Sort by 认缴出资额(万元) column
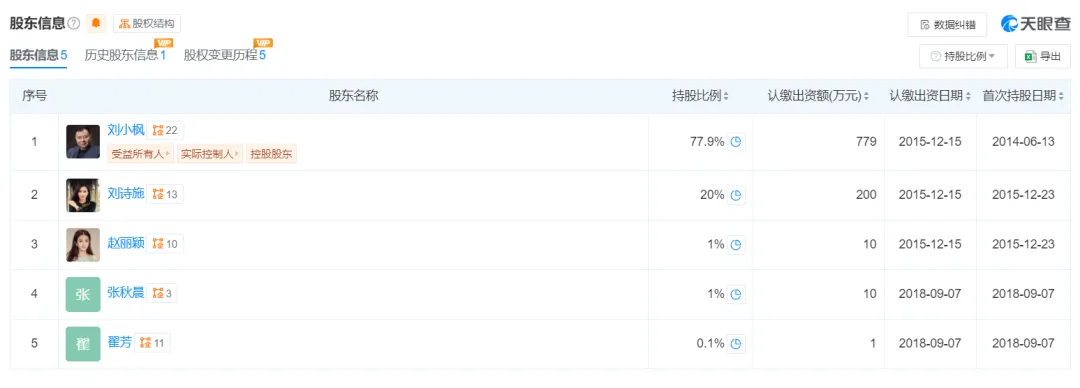This screenshot has width=1080, height=388. point(818,96)
